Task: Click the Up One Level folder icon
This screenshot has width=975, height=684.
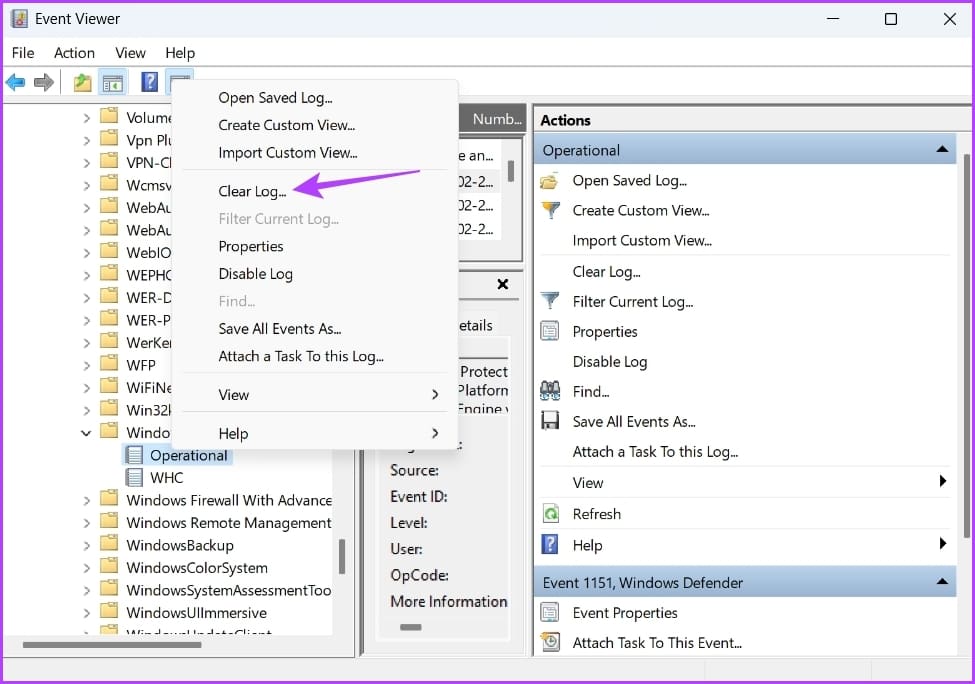Action: pyautogui.click(x=82, y=82)
